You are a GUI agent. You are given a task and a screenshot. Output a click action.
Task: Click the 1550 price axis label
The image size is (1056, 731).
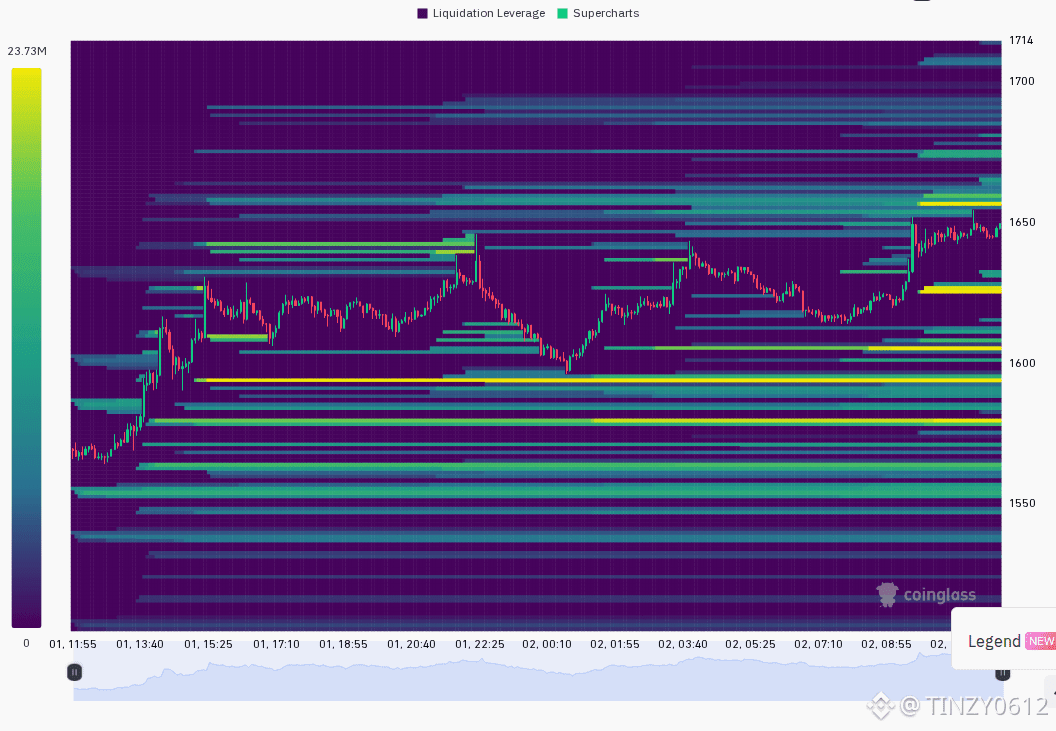[x=1022, y=503]
